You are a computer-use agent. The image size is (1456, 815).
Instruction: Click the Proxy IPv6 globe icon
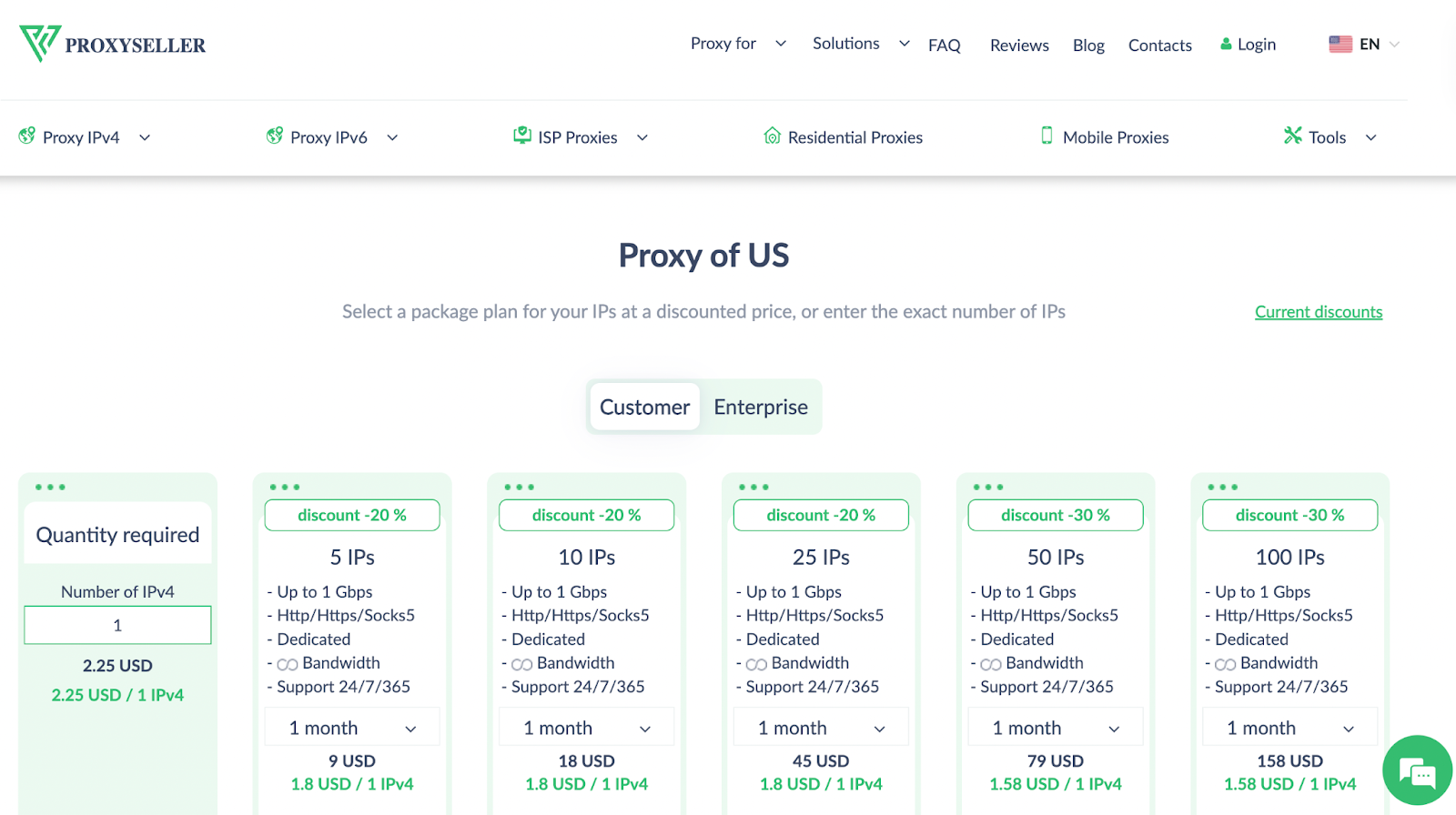[275, 136]
